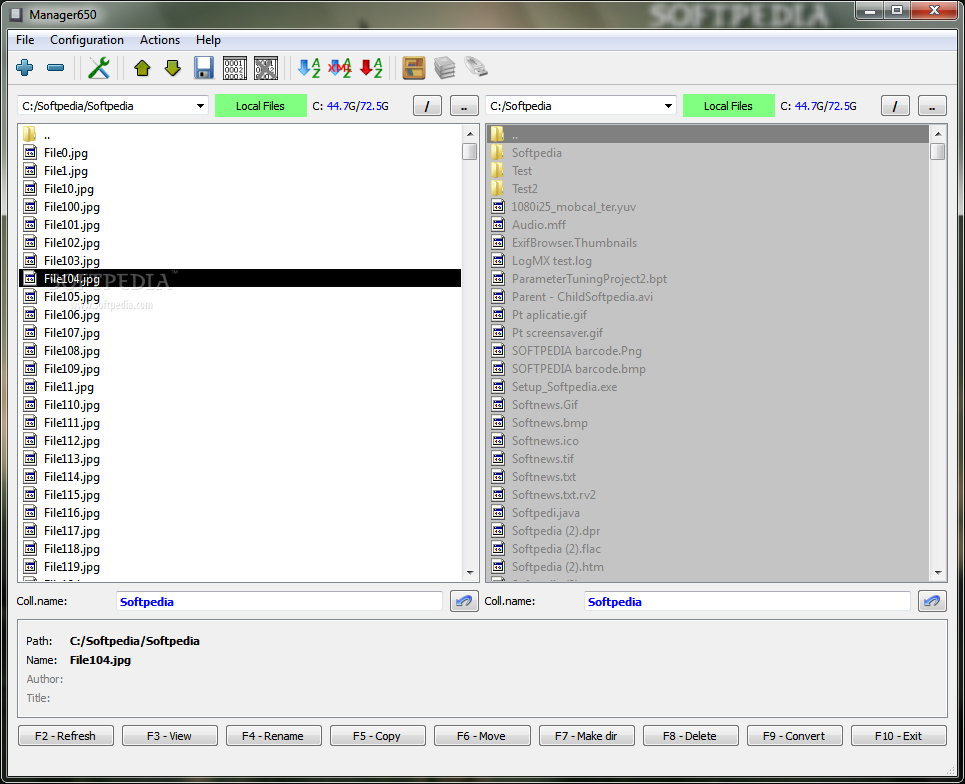Select File104.jpg highlighted row
Image resolution: width=965 pixels, height=784 pixels.
[240, 279]
